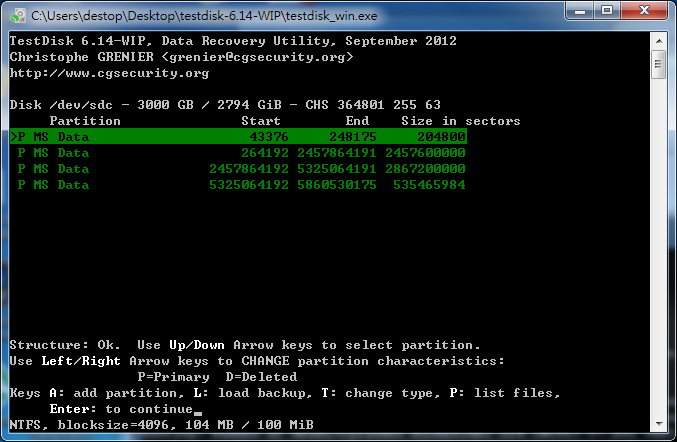Maximize the testdisk_win.exe window
This screenshot has width=677, height=442.
pyautogui.click(x=607, y=11)
